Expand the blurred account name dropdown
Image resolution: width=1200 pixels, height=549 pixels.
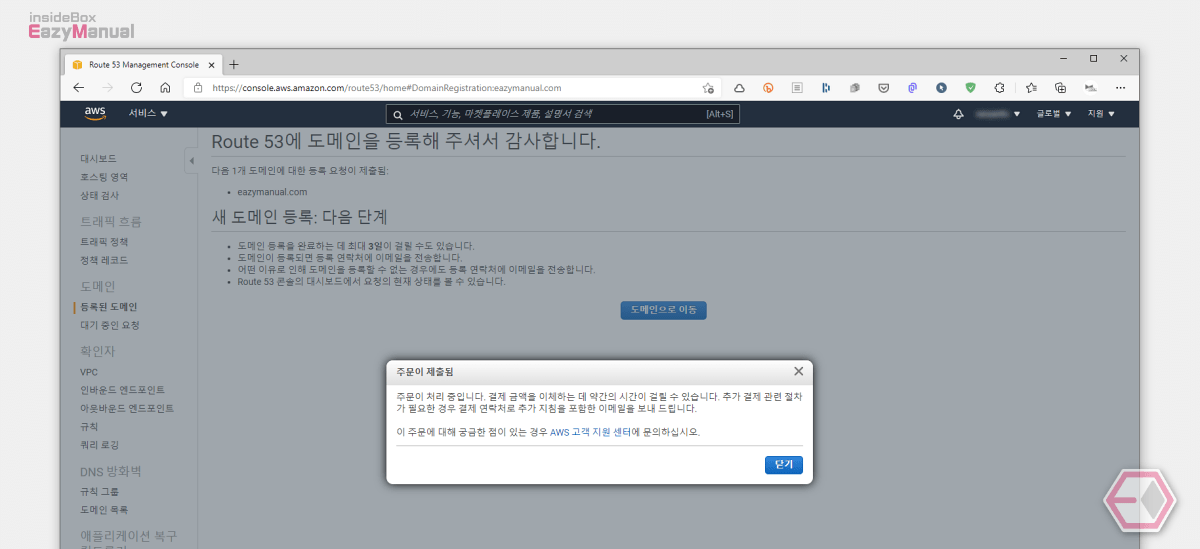999,114
